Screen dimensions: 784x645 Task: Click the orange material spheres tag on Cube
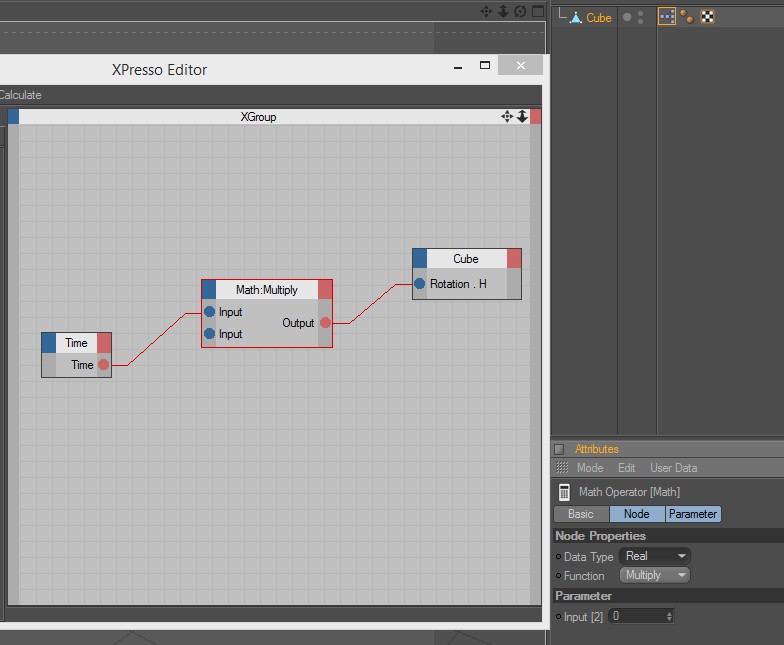(x=687, y=17)
